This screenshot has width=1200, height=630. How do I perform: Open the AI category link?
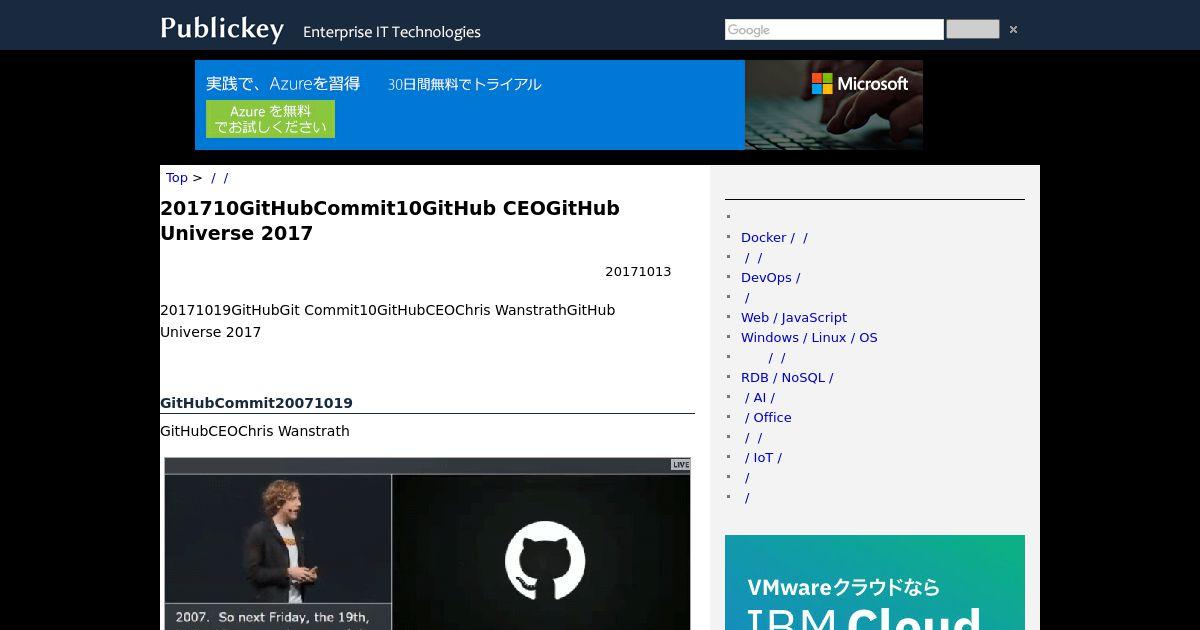(x=760, y=398)
